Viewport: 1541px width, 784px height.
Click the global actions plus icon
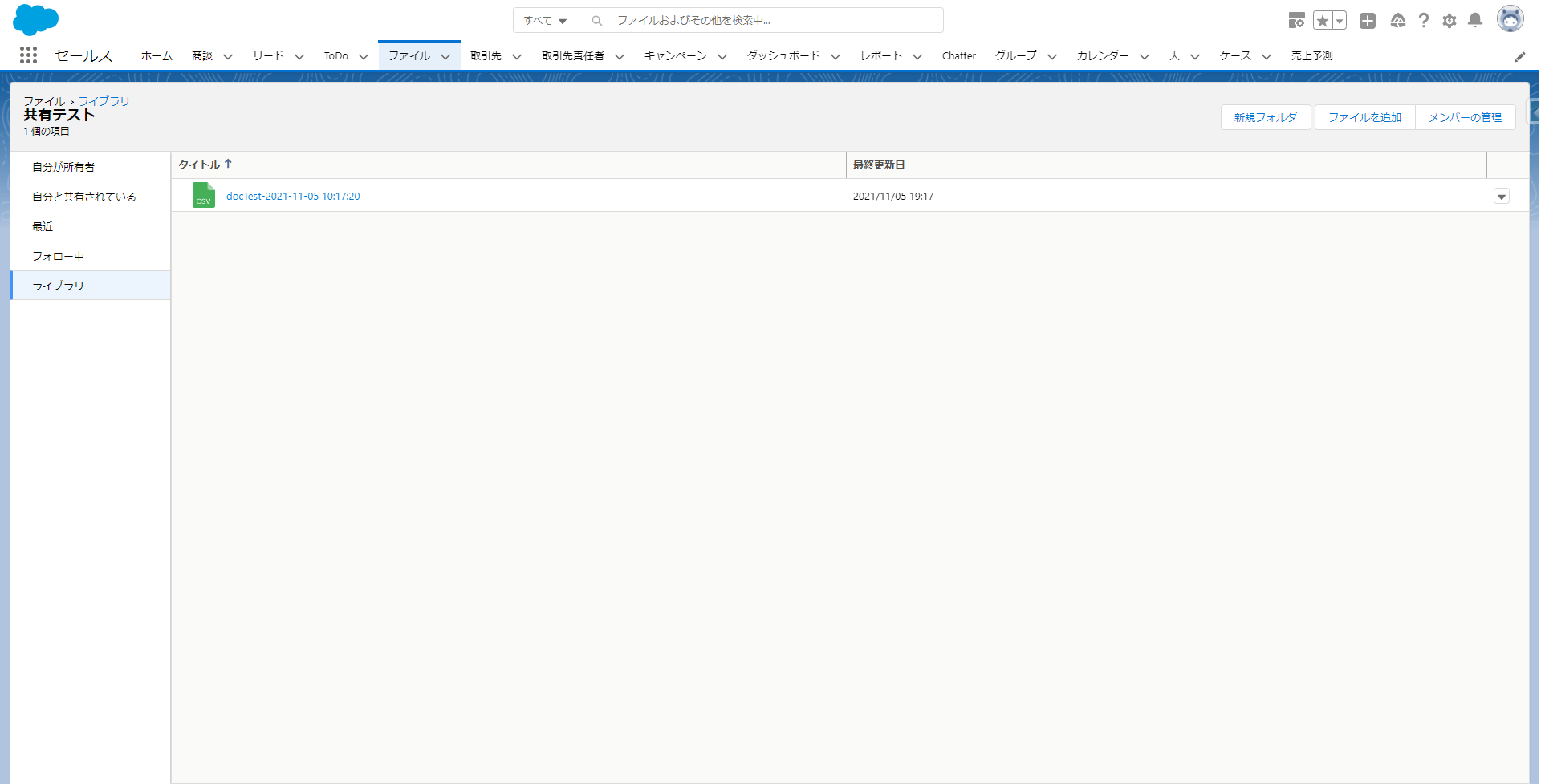(1368, 21)
